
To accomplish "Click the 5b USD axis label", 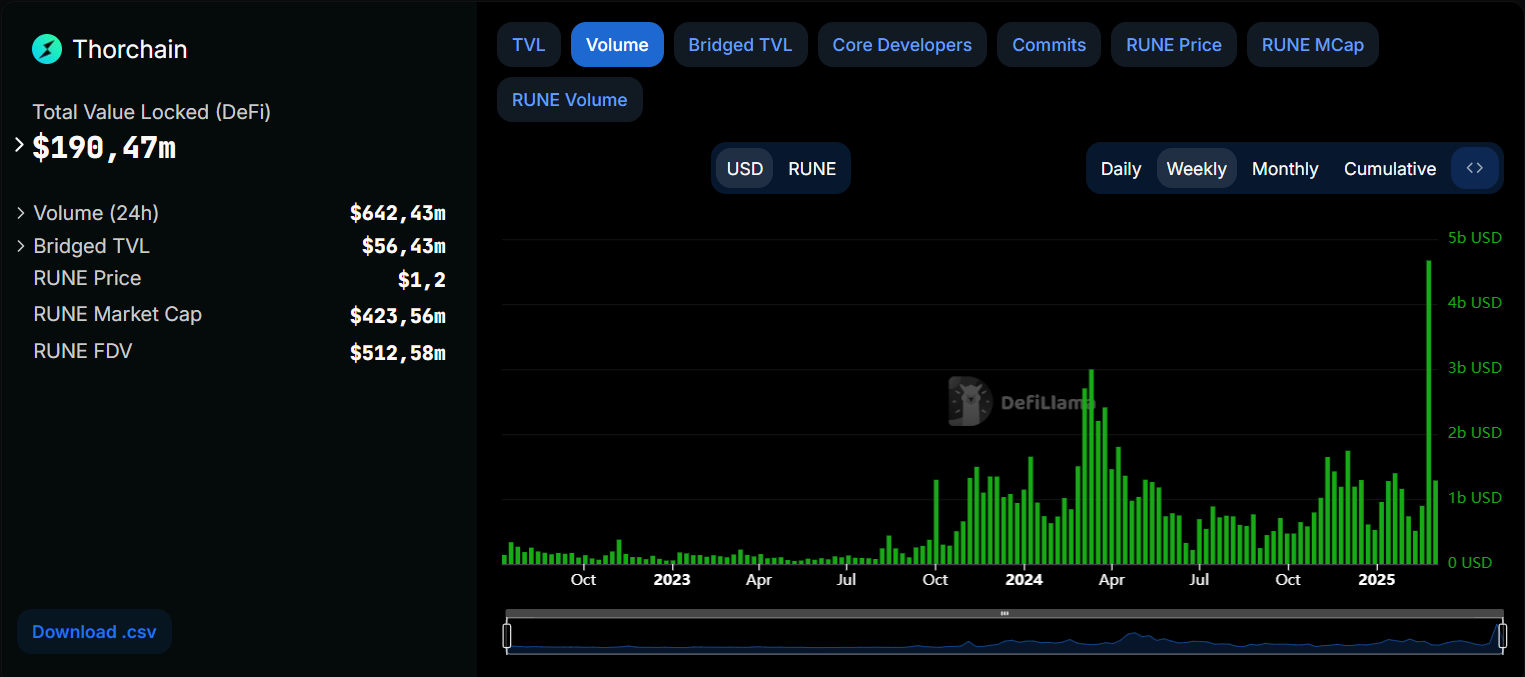I will coord(1475,238).
